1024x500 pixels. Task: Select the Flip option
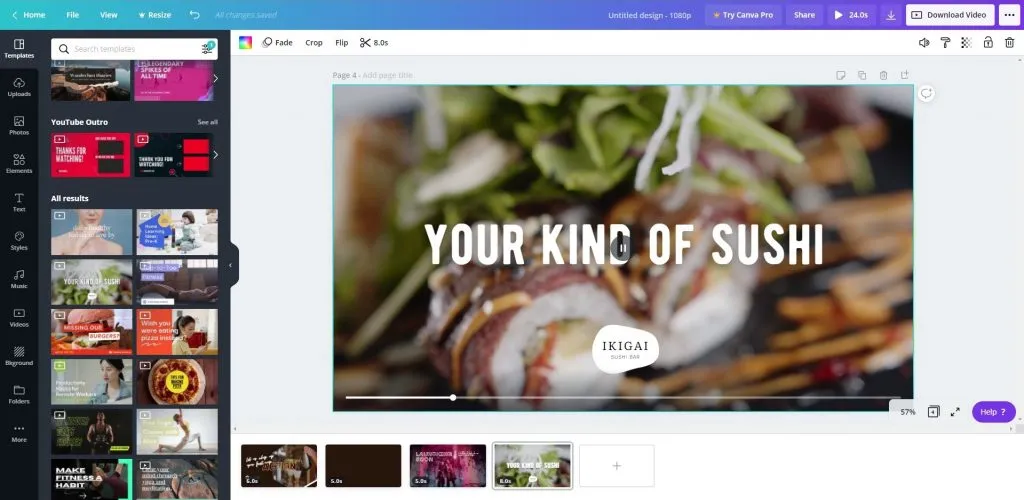click(342, 42)
